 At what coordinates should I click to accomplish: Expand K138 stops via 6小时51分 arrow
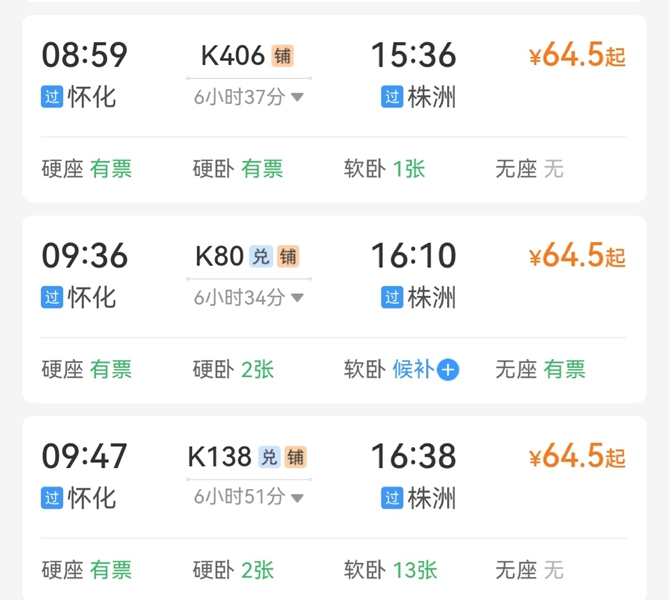(297, 497)
